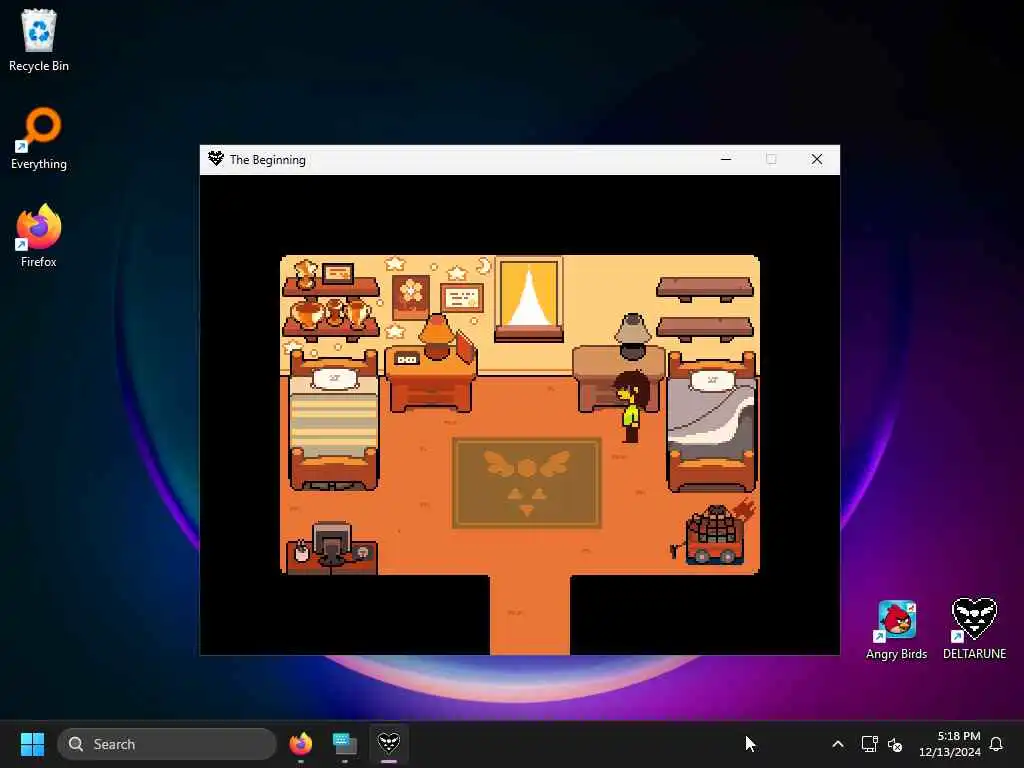Image resolution: width=1024 pixels, height=768 pixels.
Task: Minimize The Beginning game window
Action: (726, 159)
